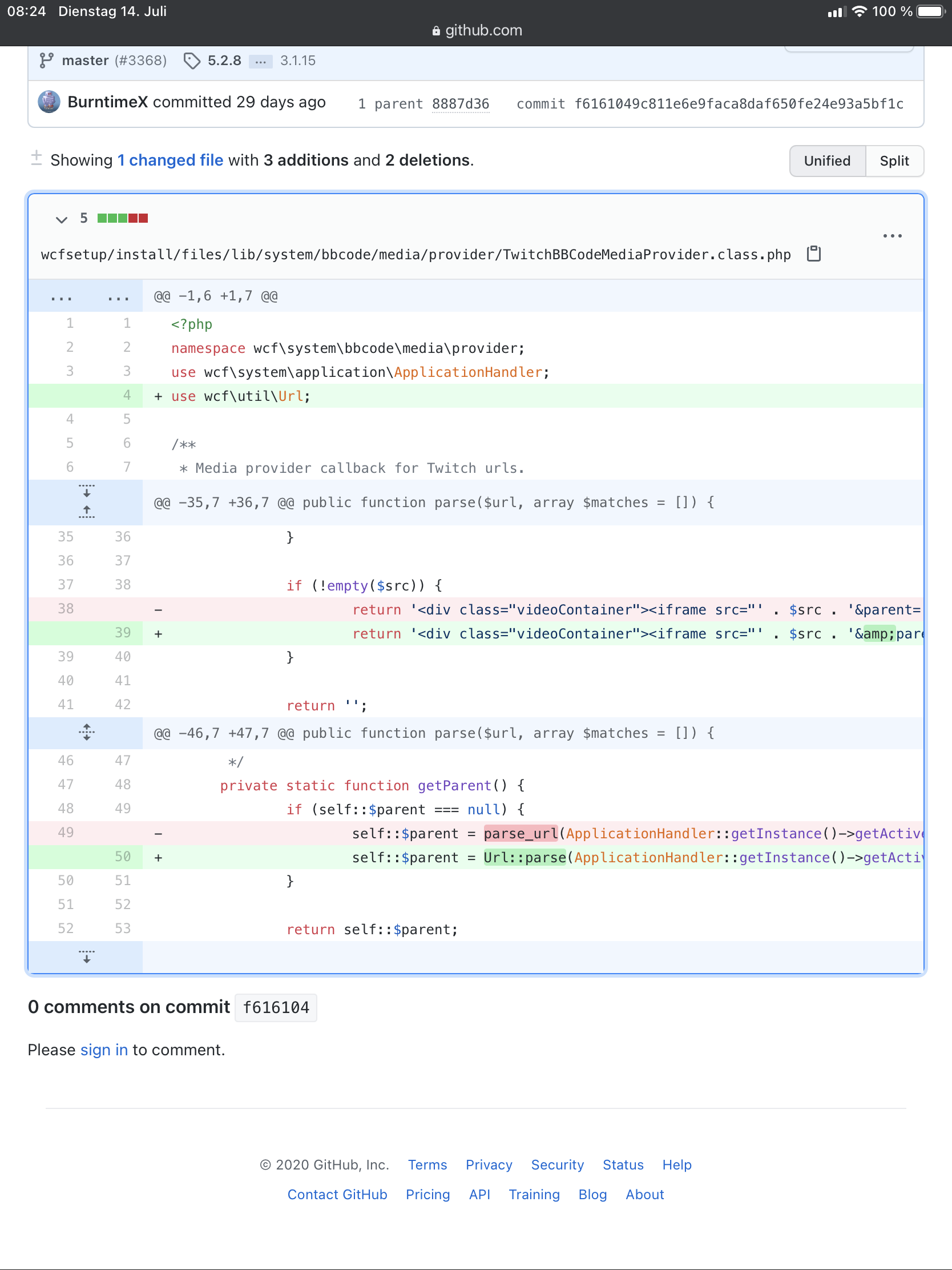952x1270 pixels.
Task: Expand the hidden tags ellipsis
Action: pyautogui.click(x=260, y=62)
